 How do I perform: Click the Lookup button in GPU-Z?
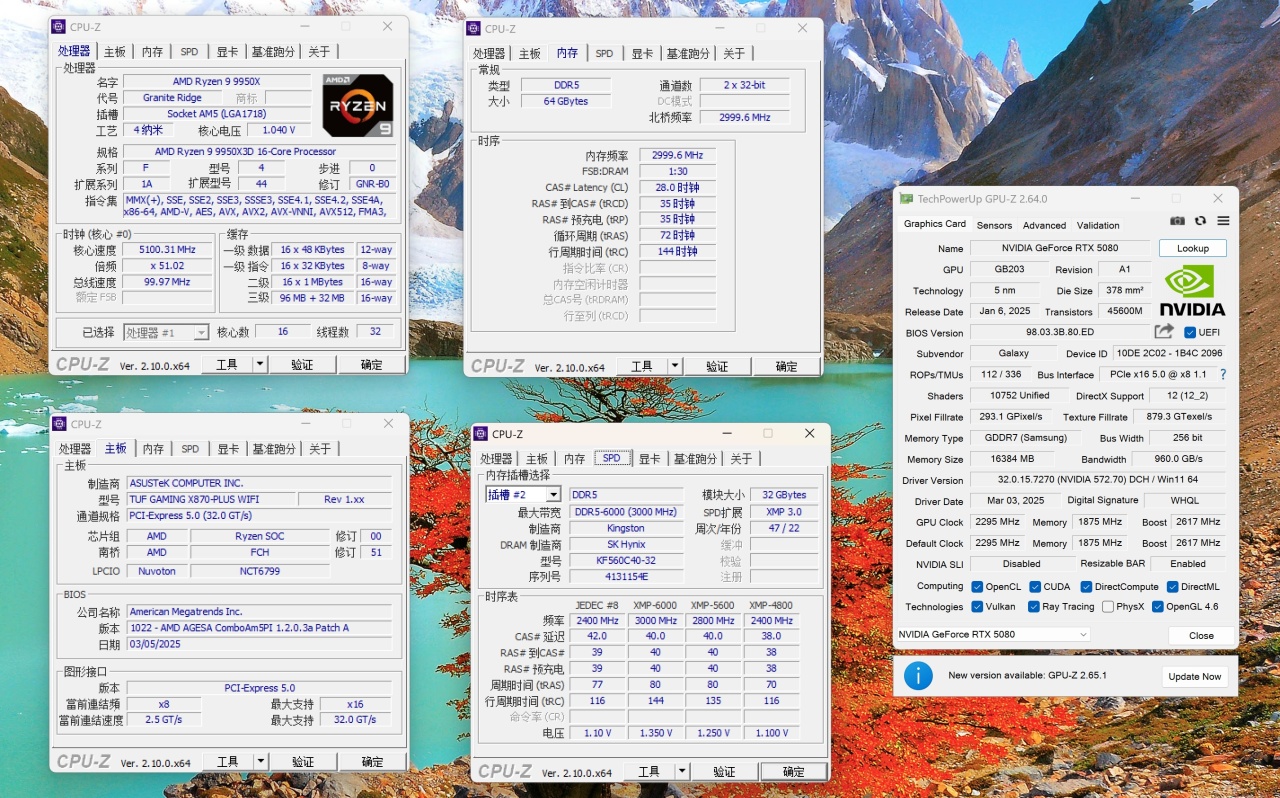(1193, 248)
